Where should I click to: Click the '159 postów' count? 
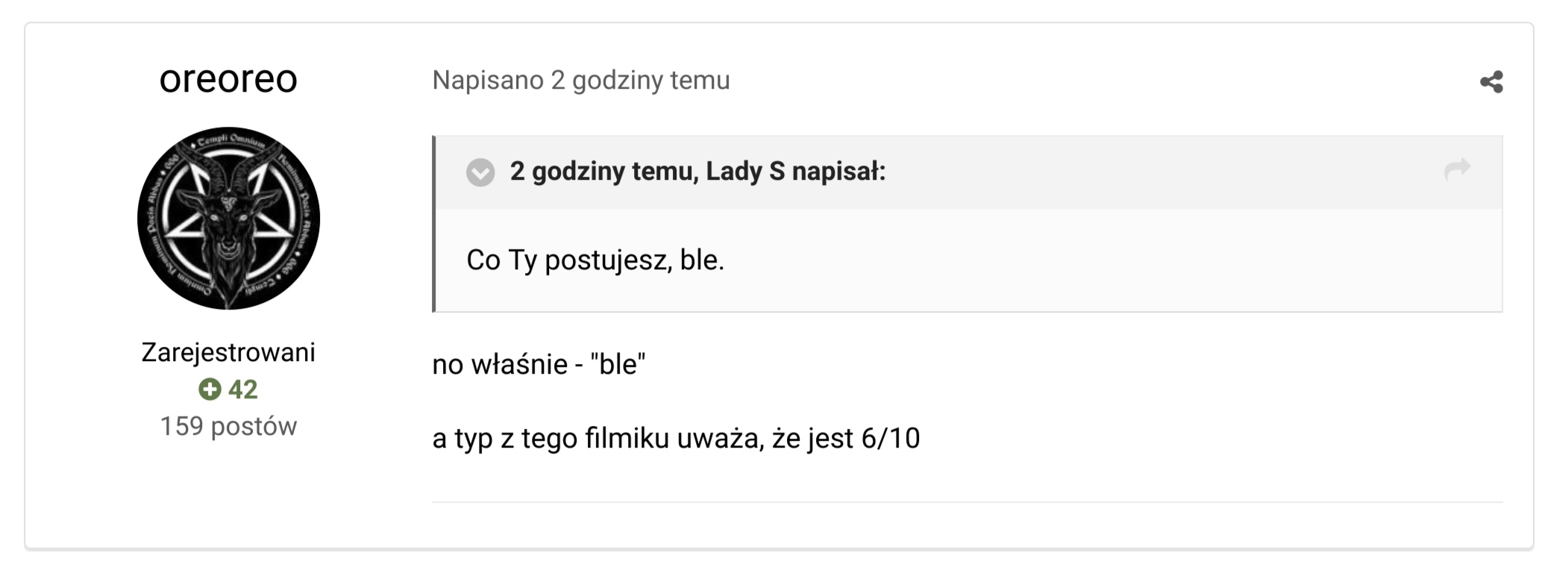[x=228, y=426]
